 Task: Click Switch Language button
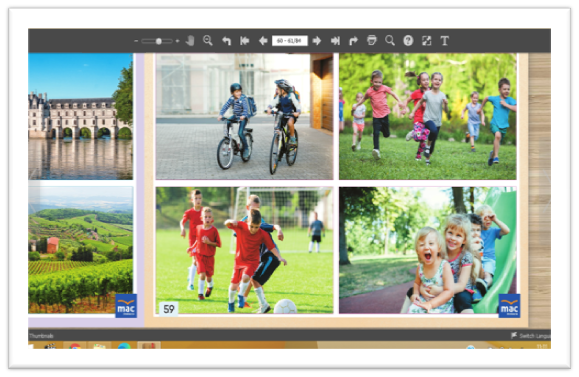tap(535, 336)
